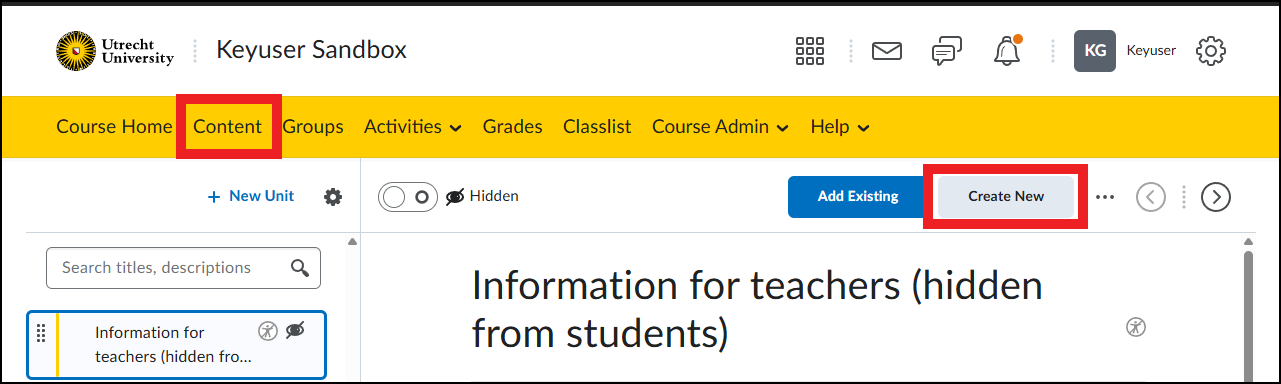The height and width of the screenshot is (384, 1281).
Task: Open the three-dot more options menu
Action: (1104, 197)
